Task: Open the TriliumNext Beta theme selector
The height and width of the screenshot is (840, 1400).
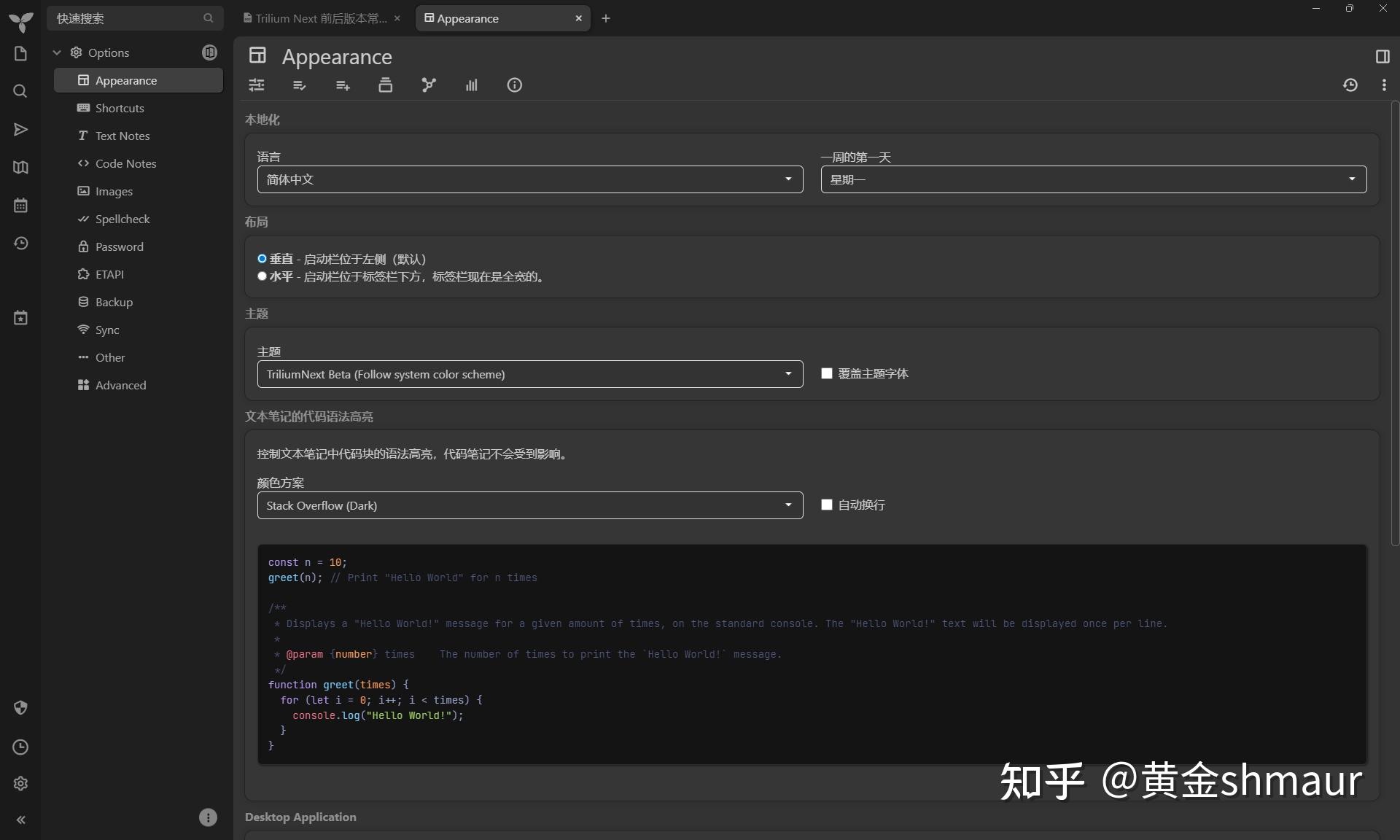Action: (x=530, y=374)
